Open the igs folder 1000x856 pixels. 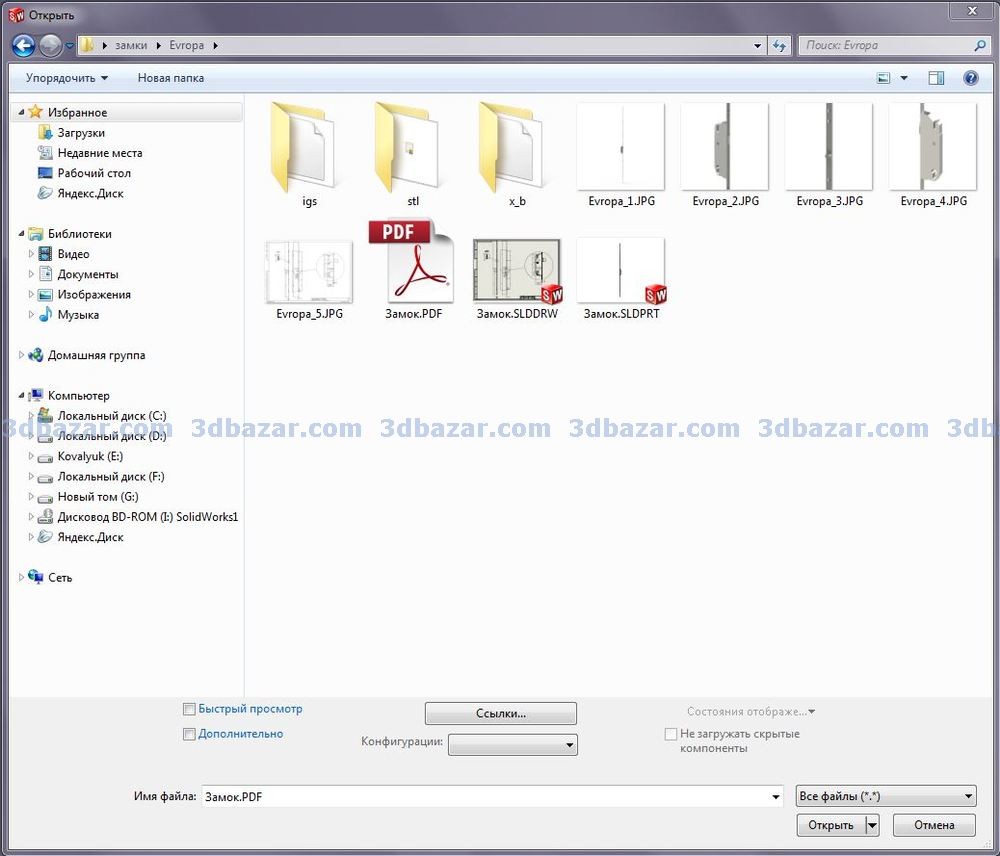tap(309, 148)
